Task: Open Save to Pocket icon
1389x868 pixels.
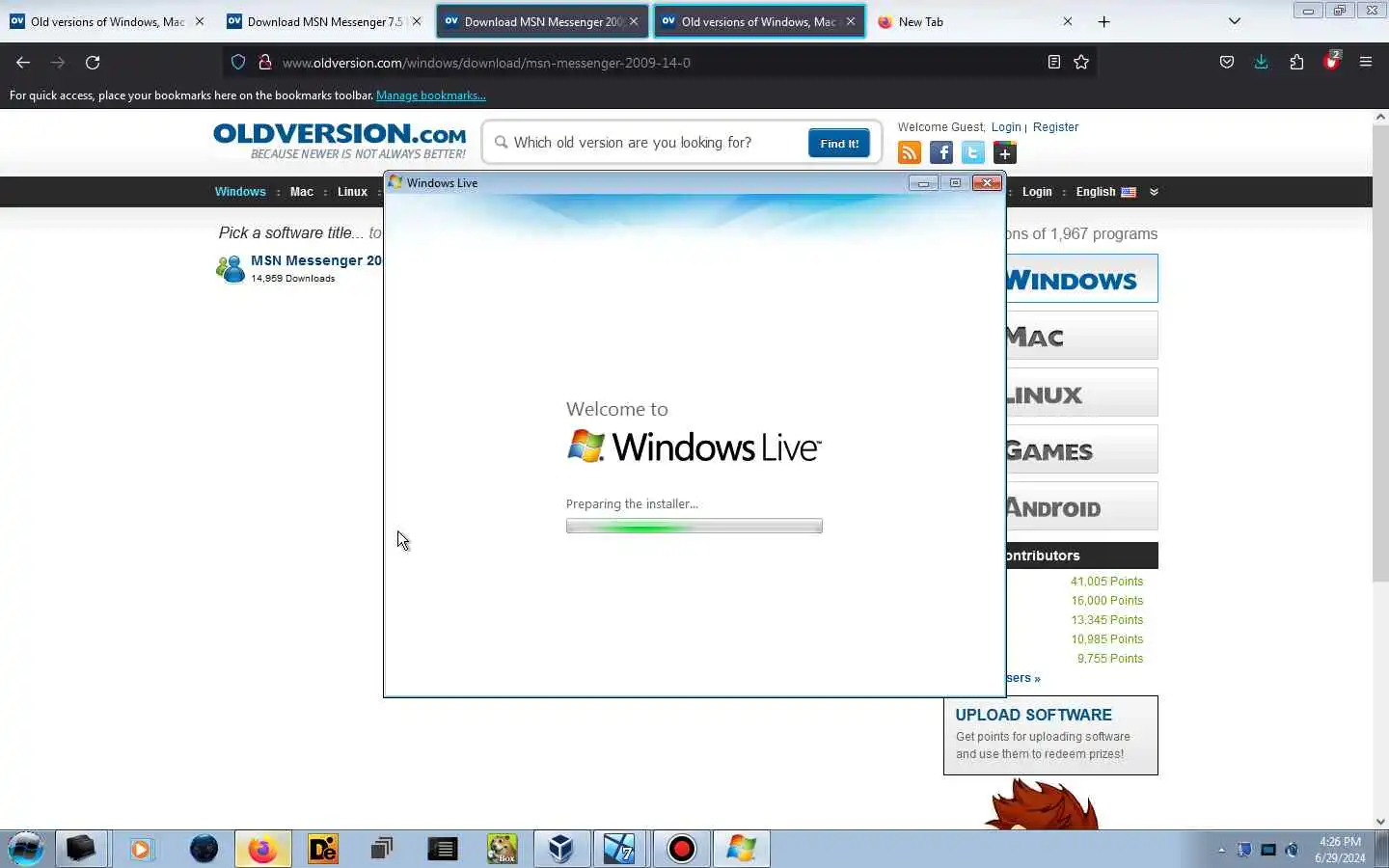Action: [1227, 63]
